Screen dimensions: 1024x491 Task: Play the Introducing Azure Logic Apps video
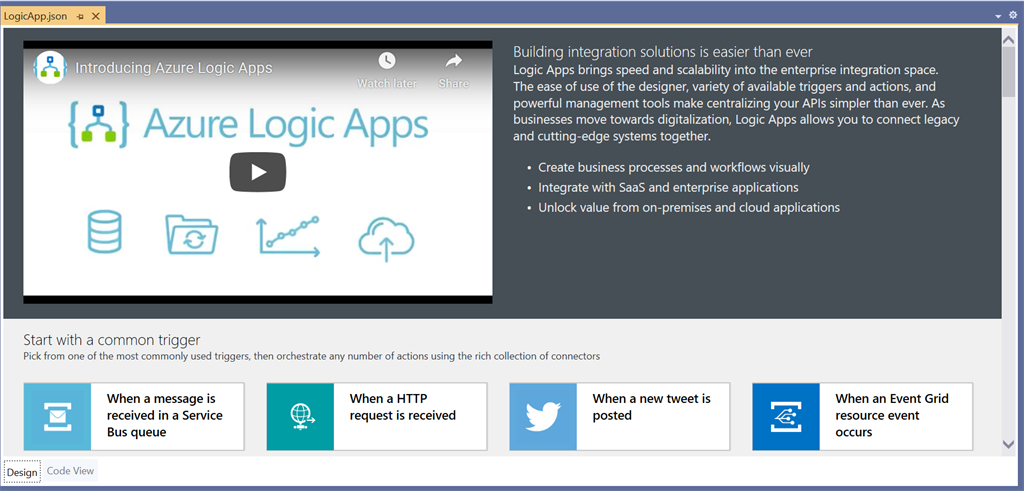(x=258, y=172)
